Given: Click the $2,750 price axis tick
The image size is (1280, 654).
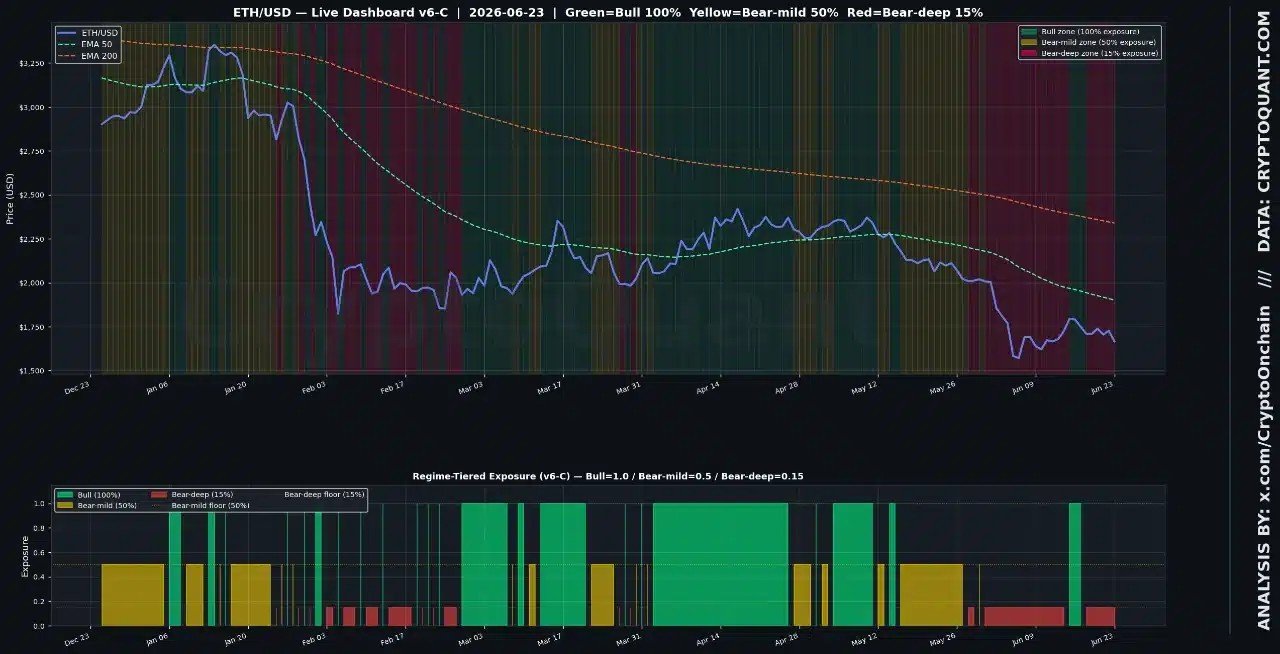Looking at the screenshot, I should point(32,151).
